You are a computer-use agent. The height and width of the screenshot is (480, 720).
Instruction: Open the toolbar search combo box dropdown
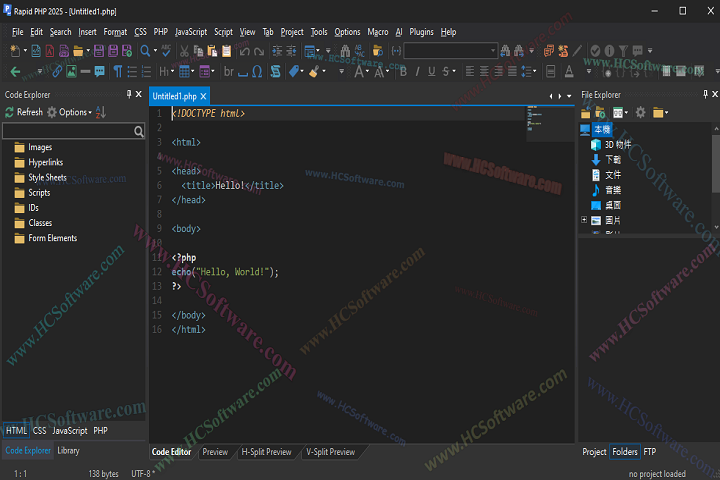(493, 51)
